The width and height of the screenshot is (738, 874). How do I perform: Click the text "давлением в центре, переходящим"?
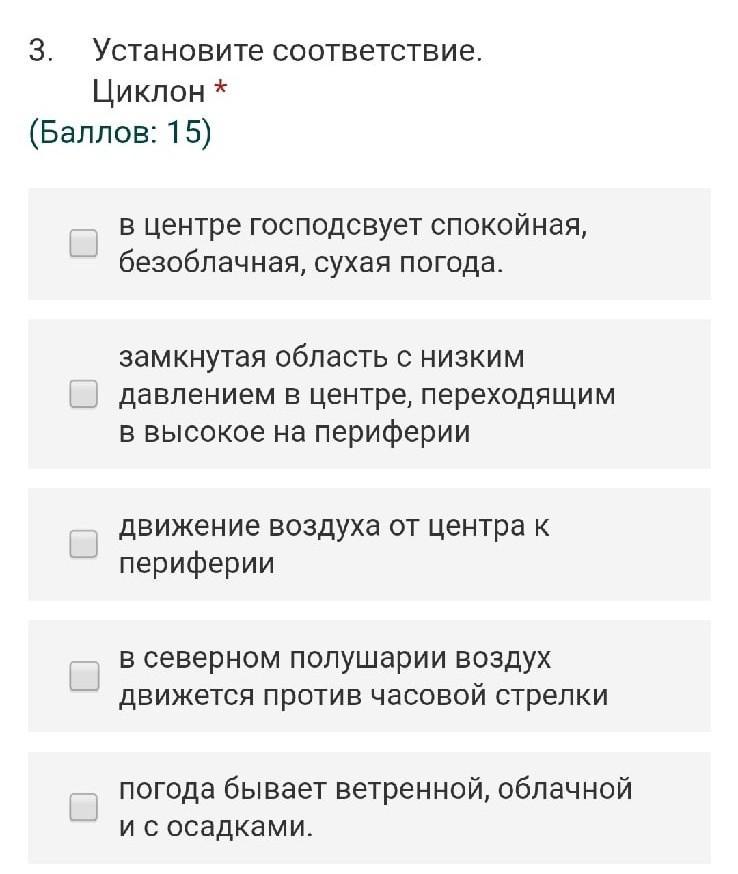367,395
